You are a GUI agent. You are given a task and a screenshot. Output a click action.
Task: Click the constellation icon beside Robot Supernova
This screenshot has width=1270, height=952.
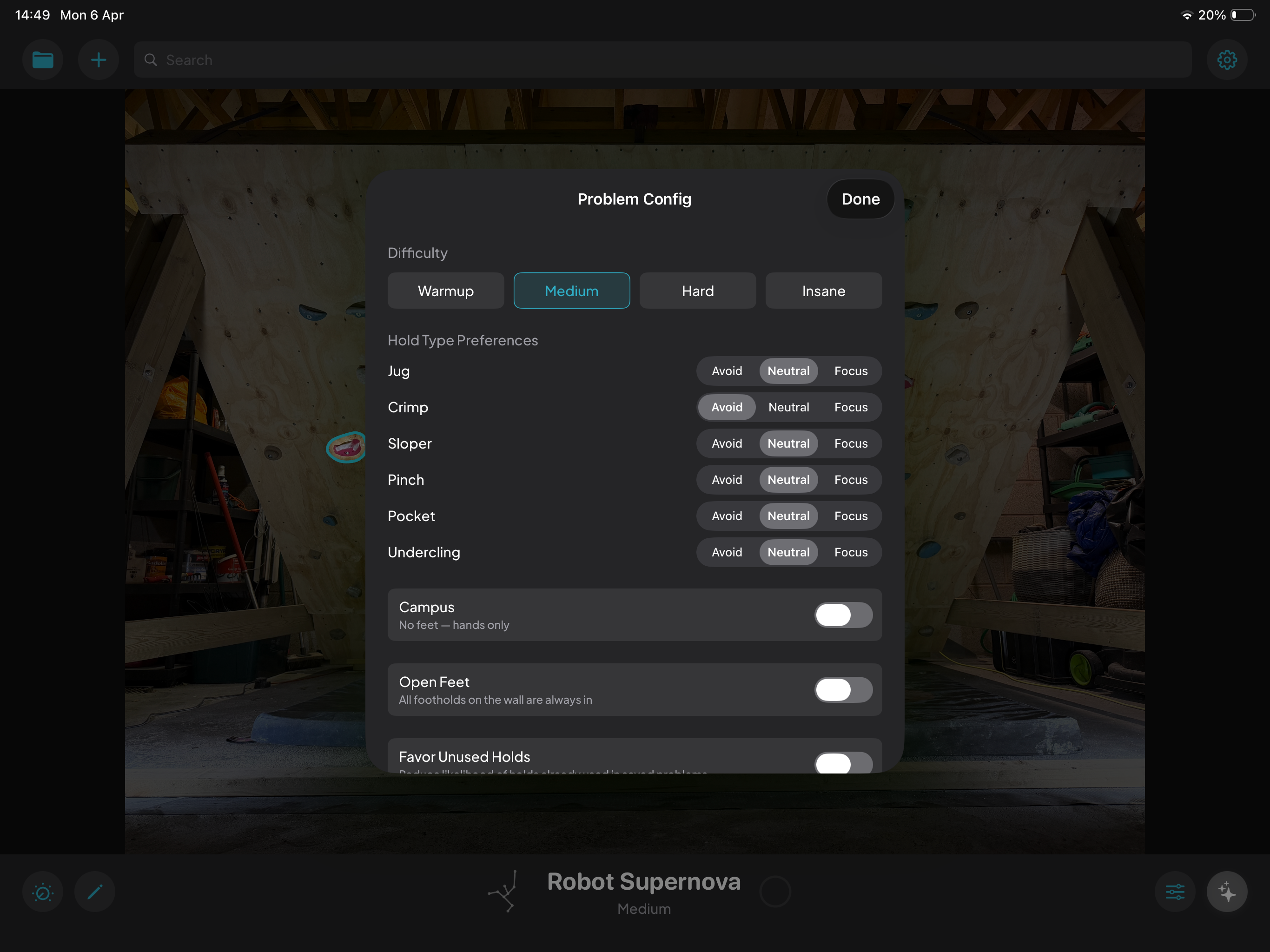coord(503,891)
